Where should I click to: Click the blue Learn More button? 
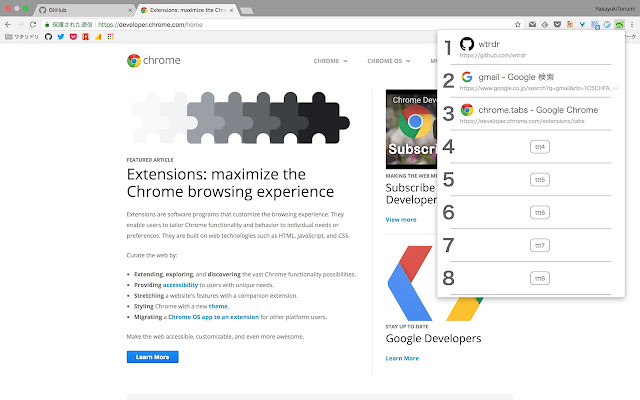tap(152, 357)
